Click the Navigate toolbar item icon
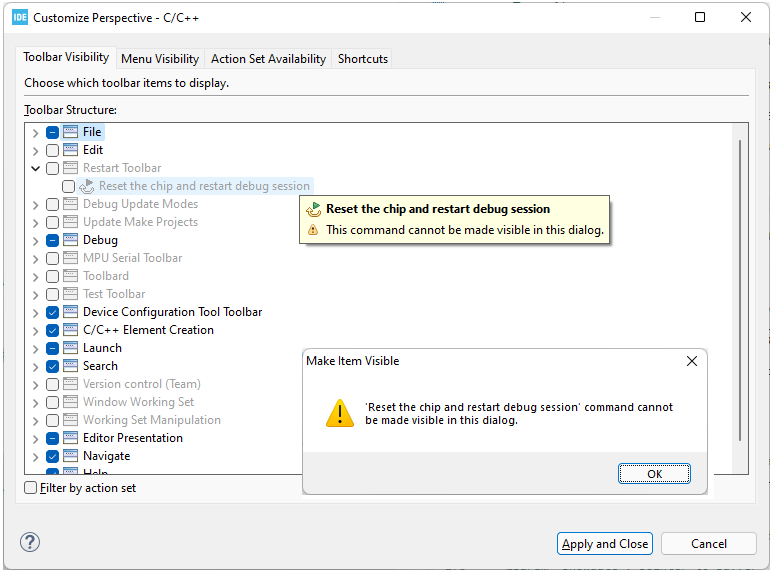The height and width of the screenshot is (572, 775). 70,456
